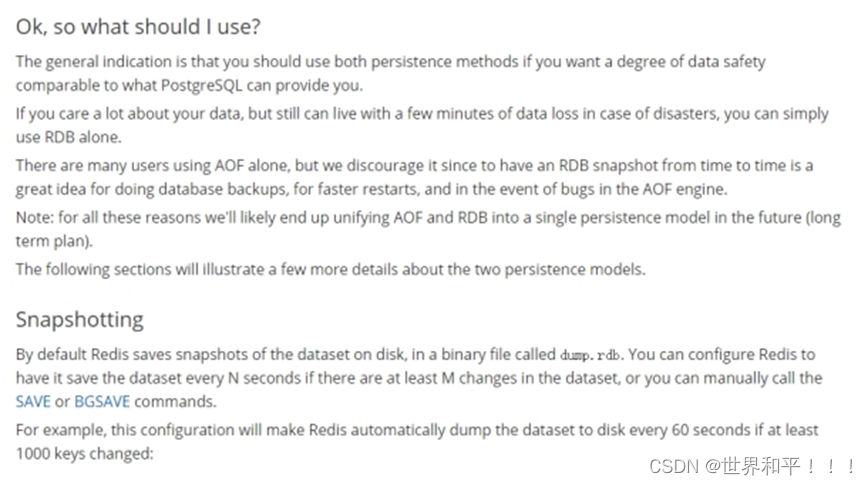This screenshot has height=485, width=868.
Task: Click the paragraph starting "For example, this configuration"
Action: tap(416, 441)
